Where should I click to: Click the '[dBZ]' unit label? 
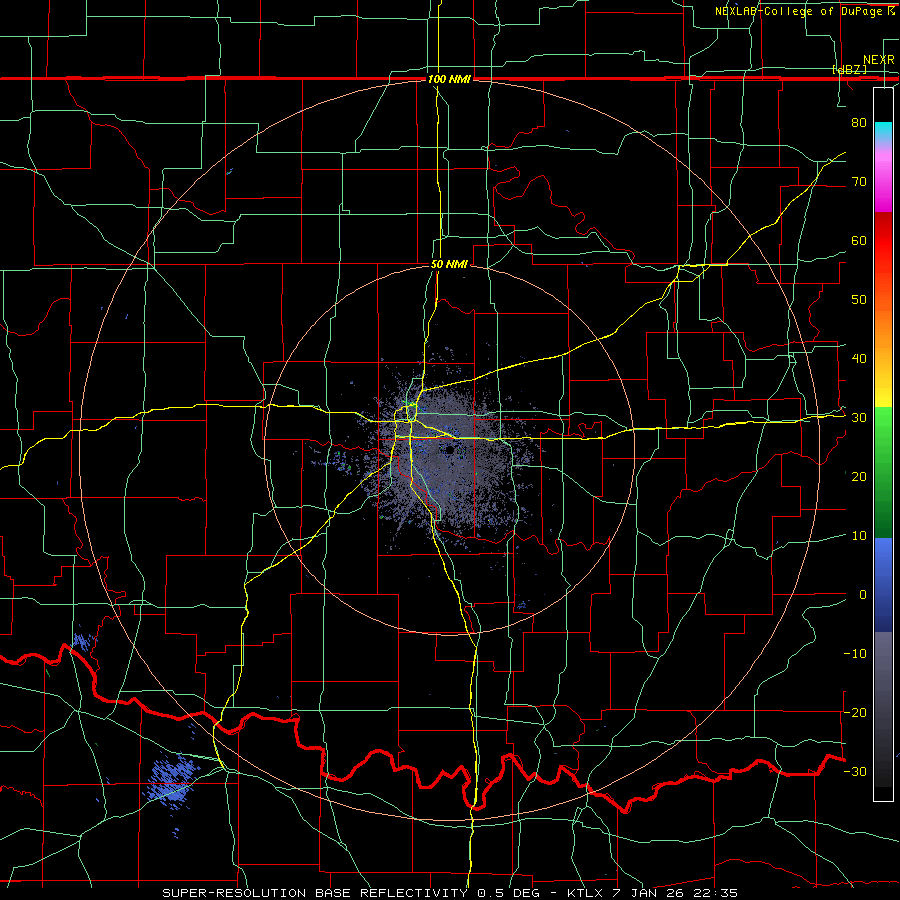(849, 69)
